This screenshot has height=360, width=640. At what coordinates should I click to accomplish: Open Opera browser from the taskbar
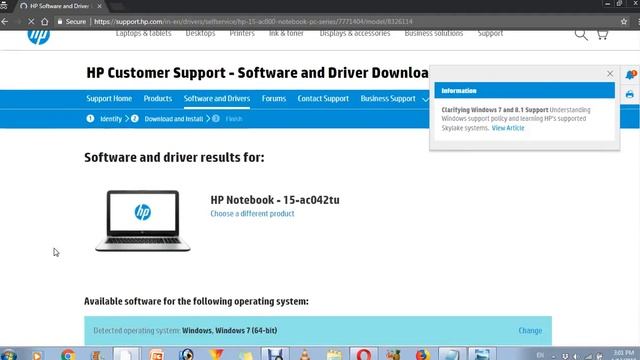click(363, 354)
